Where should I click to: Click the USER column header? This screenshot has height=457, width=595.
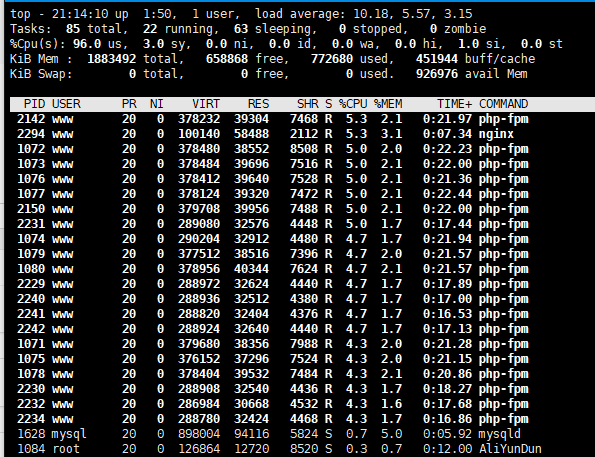pos(66,104)
